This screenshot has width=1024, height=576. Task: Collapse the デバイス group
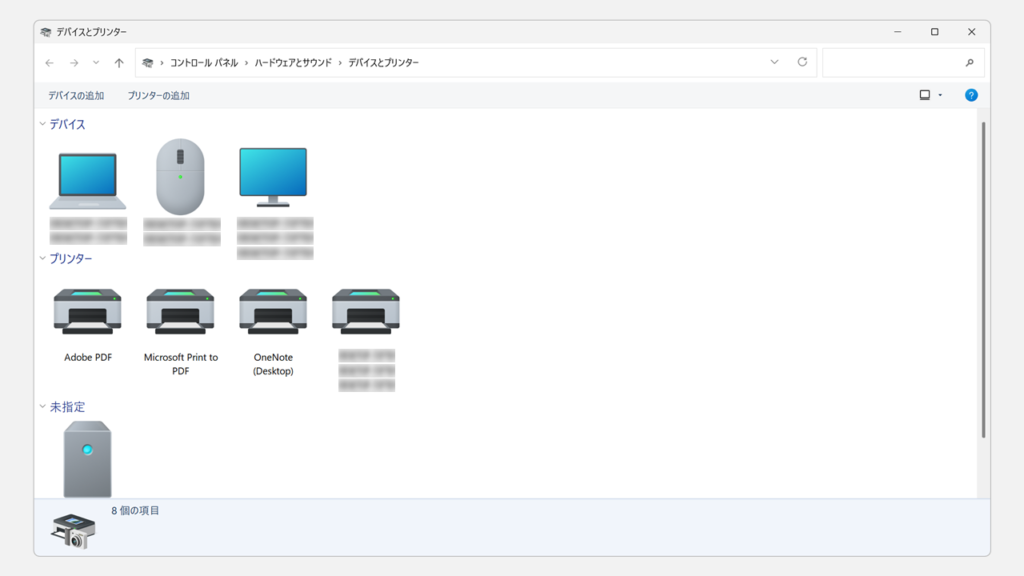click(42, 125)
